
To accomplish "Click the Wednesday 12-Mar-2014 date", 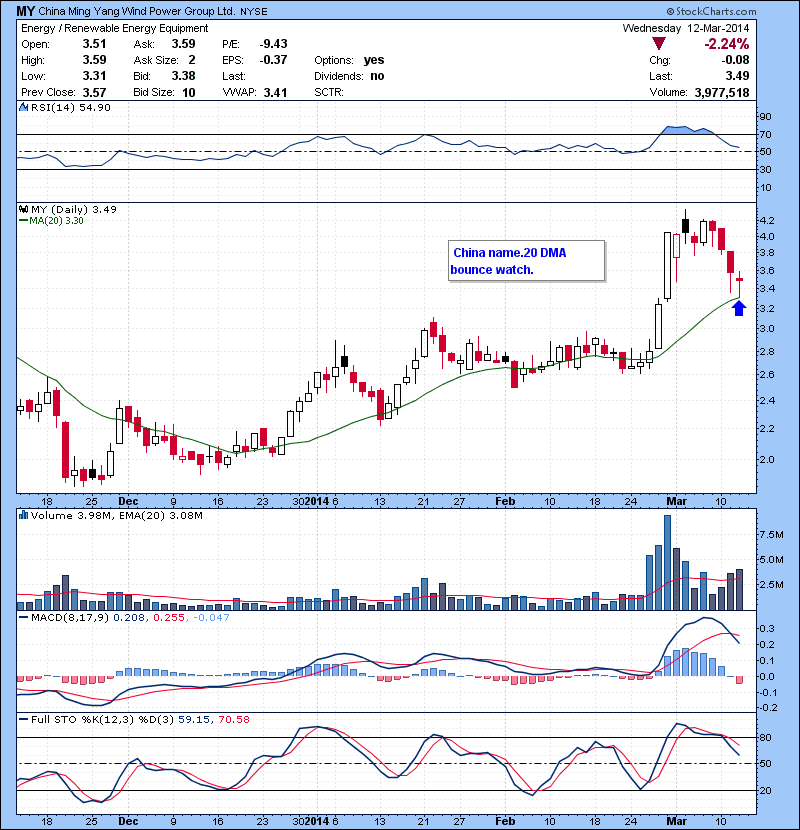I will (686, 28).
